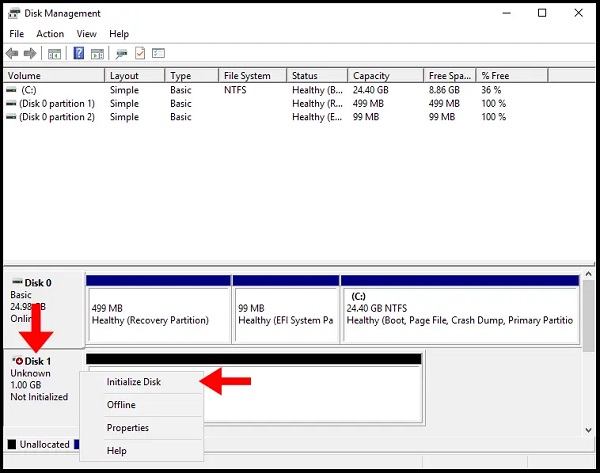
Task: Choose Offline from context menu
Action: pos(142,405)
